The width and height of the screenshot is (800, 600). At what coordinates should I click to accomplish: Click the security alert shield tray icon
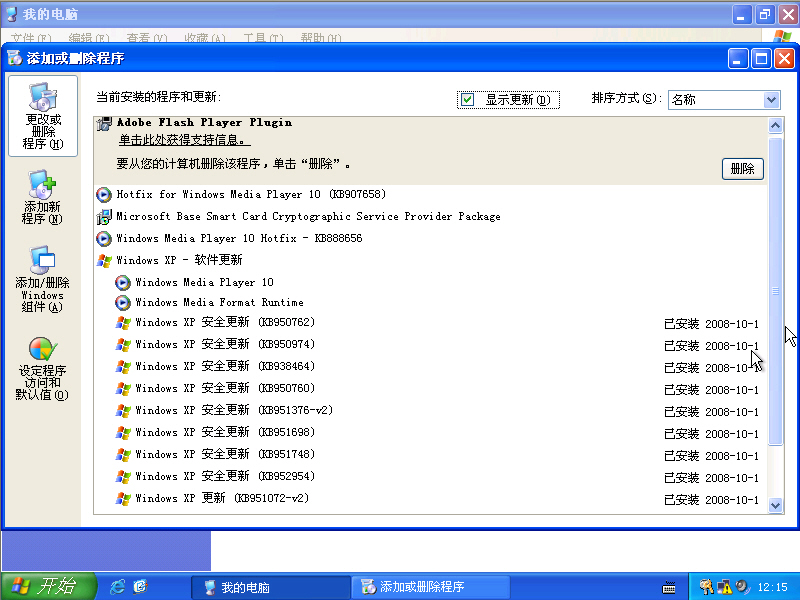[x=724, y=587]
